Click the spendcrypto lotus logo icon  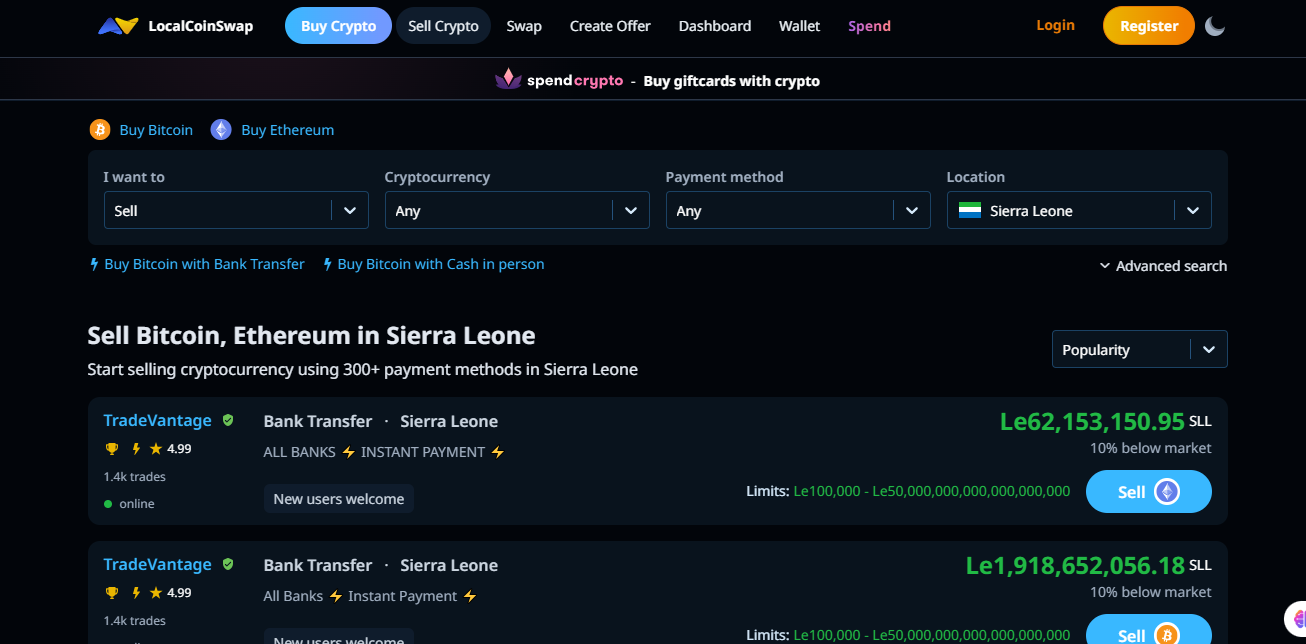click(x=508, y=79)
